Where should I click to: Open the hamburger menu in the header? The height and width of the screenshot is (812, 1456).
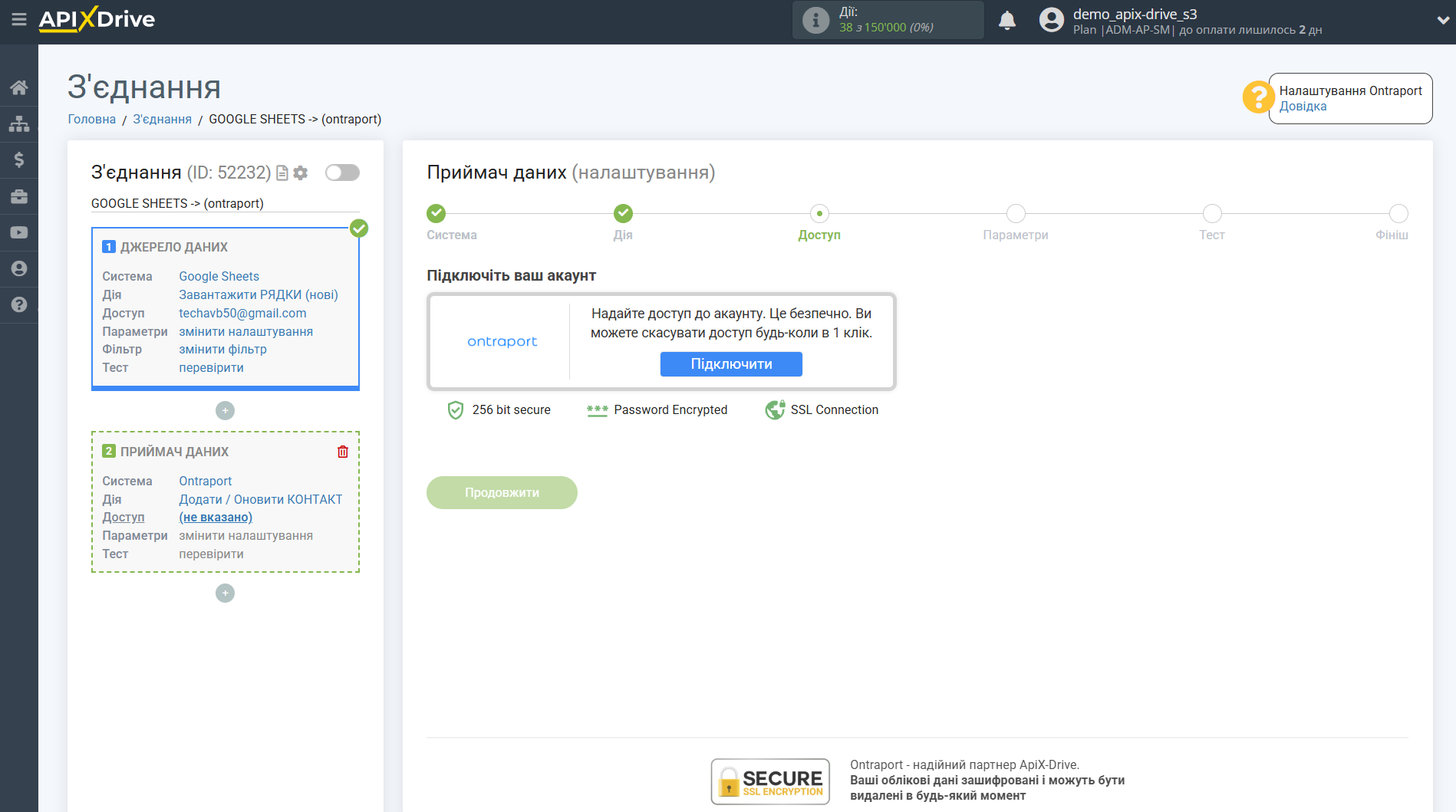[x=18, y=19]
